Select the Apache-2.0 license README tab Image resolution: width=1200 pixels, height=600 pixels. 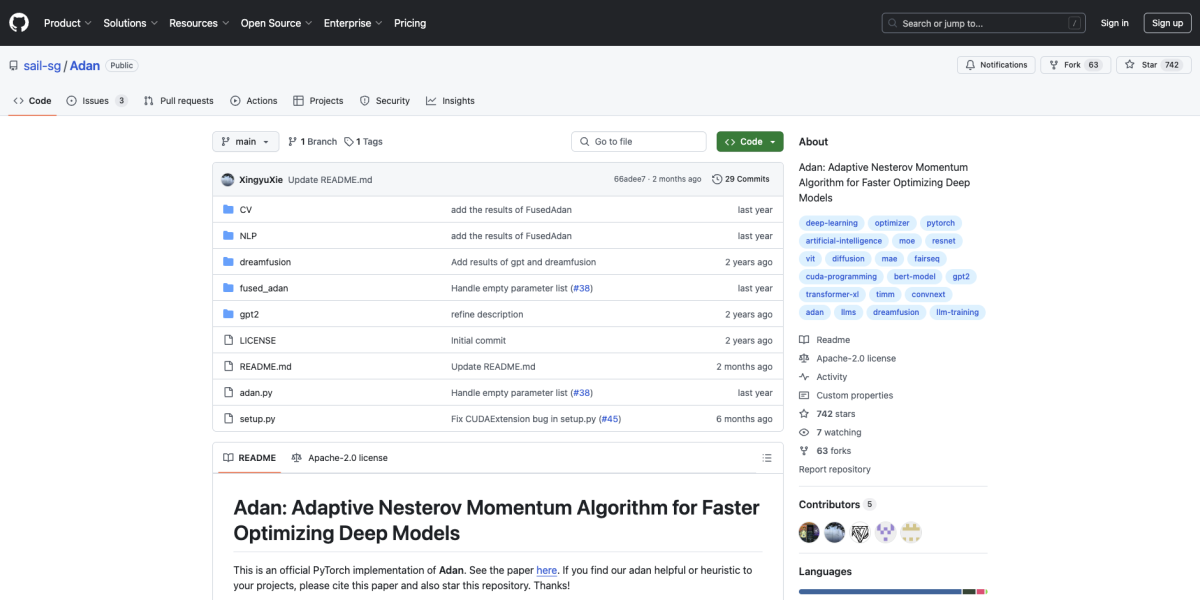[339, 458]
